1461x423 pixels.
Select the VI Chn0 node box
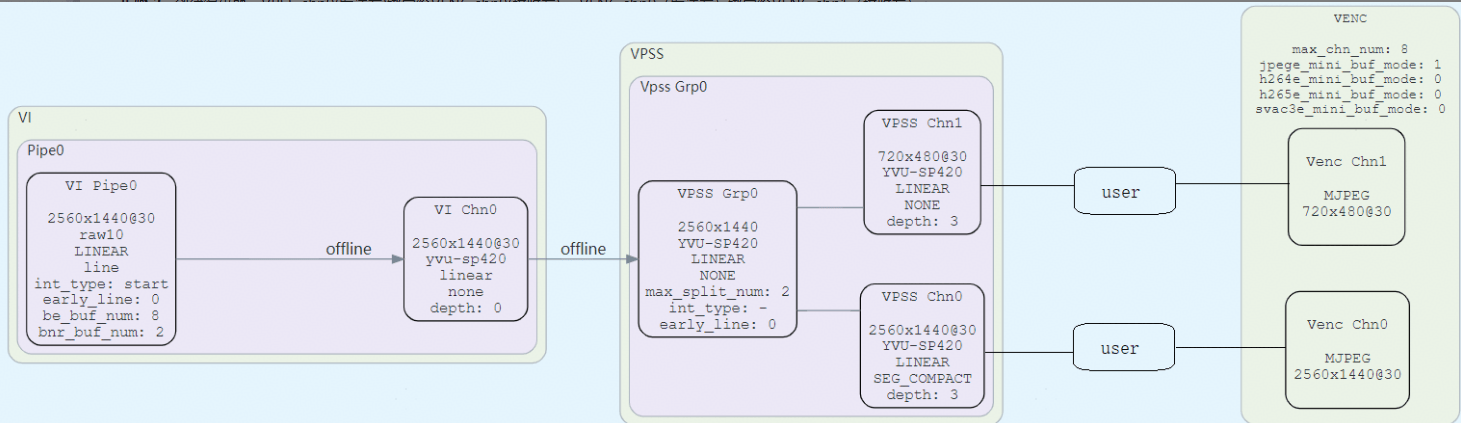coord(465,259)
